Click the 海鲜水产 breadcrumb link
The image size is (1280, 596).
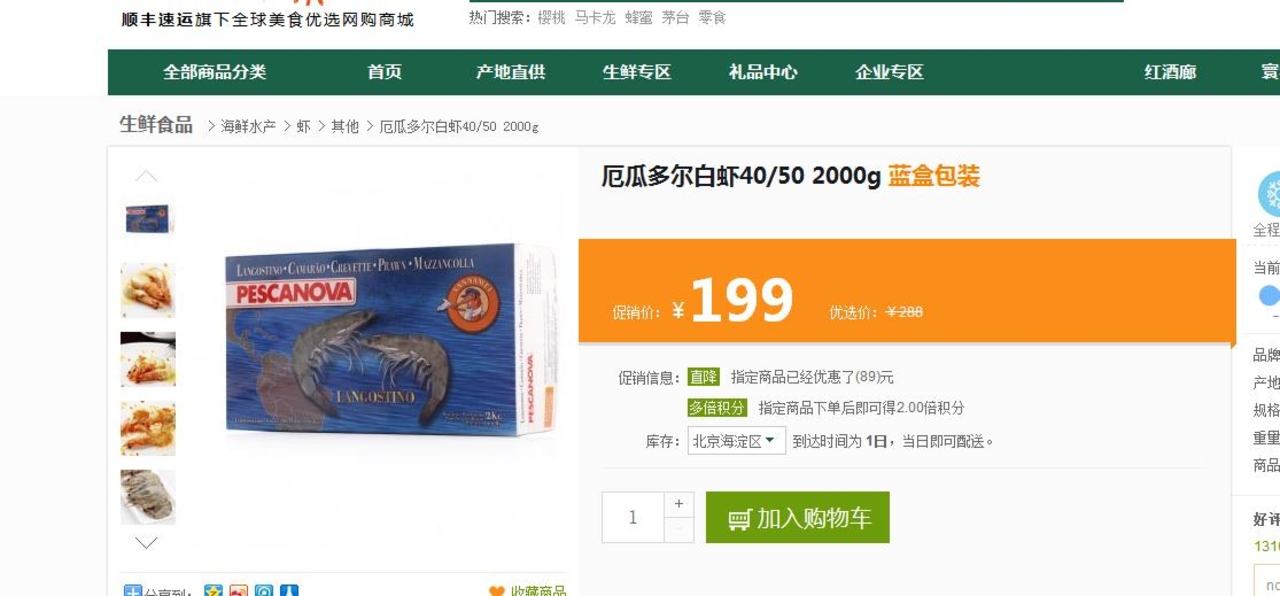(248, 126)
